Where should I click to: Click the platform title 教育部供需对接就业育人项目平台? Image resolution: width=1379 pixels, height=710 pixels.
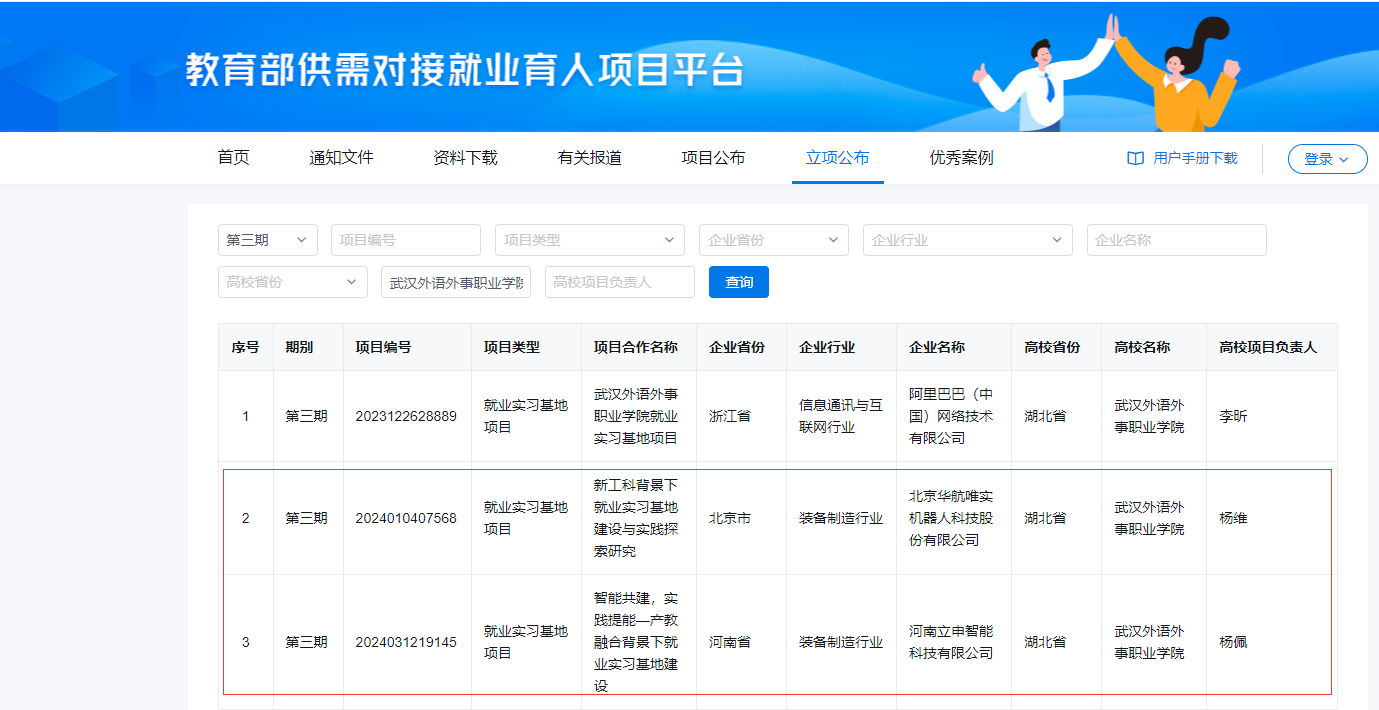tap(465, 70)
